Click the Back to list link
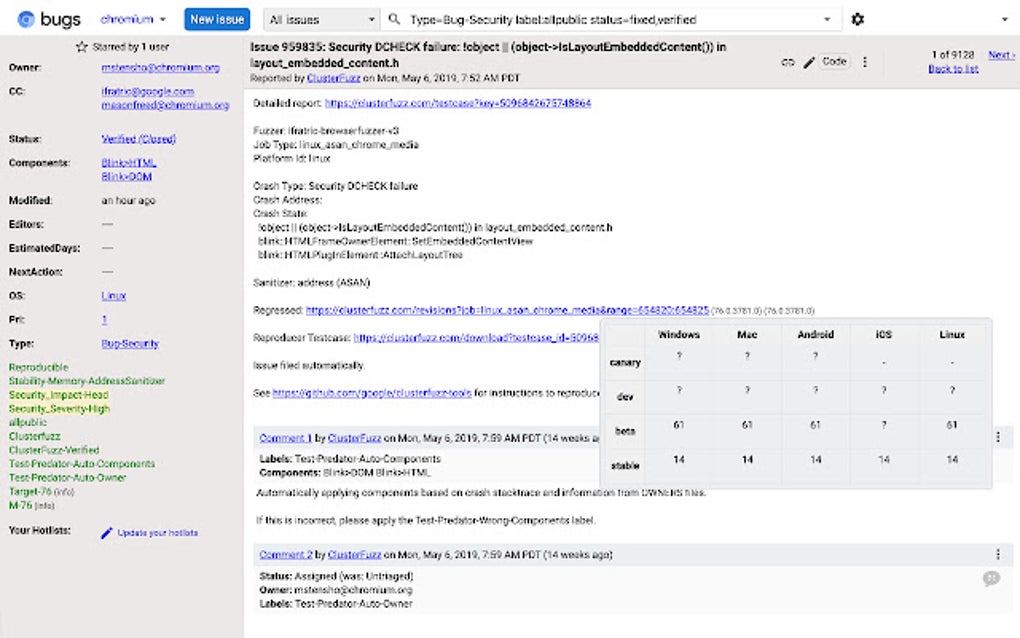 (x=952, y=69)
